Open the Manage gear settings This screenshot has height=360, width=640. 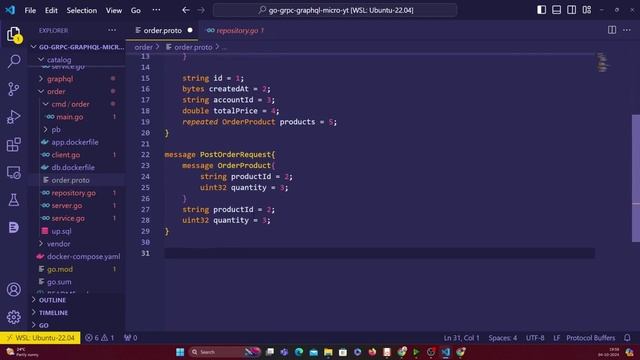pyautogui.click(x=13, y=317)
